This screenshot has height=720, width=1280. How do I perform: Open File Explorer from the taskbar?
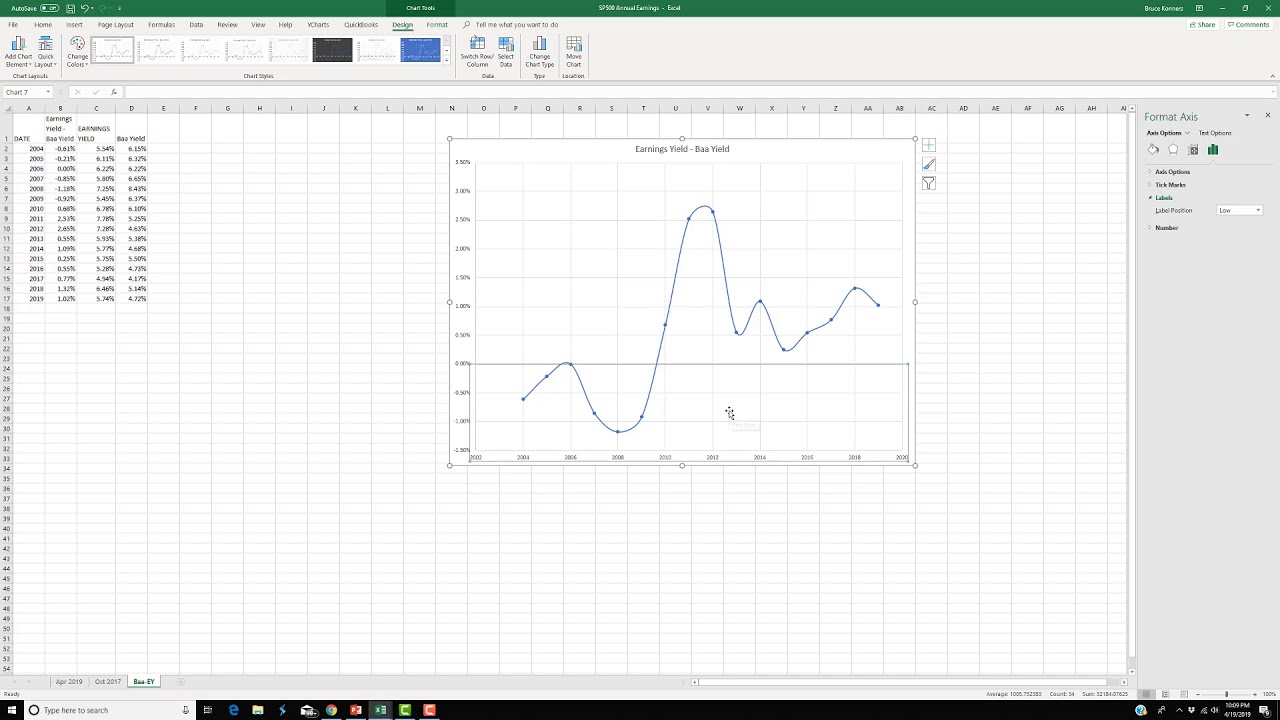tap(257, 710)
